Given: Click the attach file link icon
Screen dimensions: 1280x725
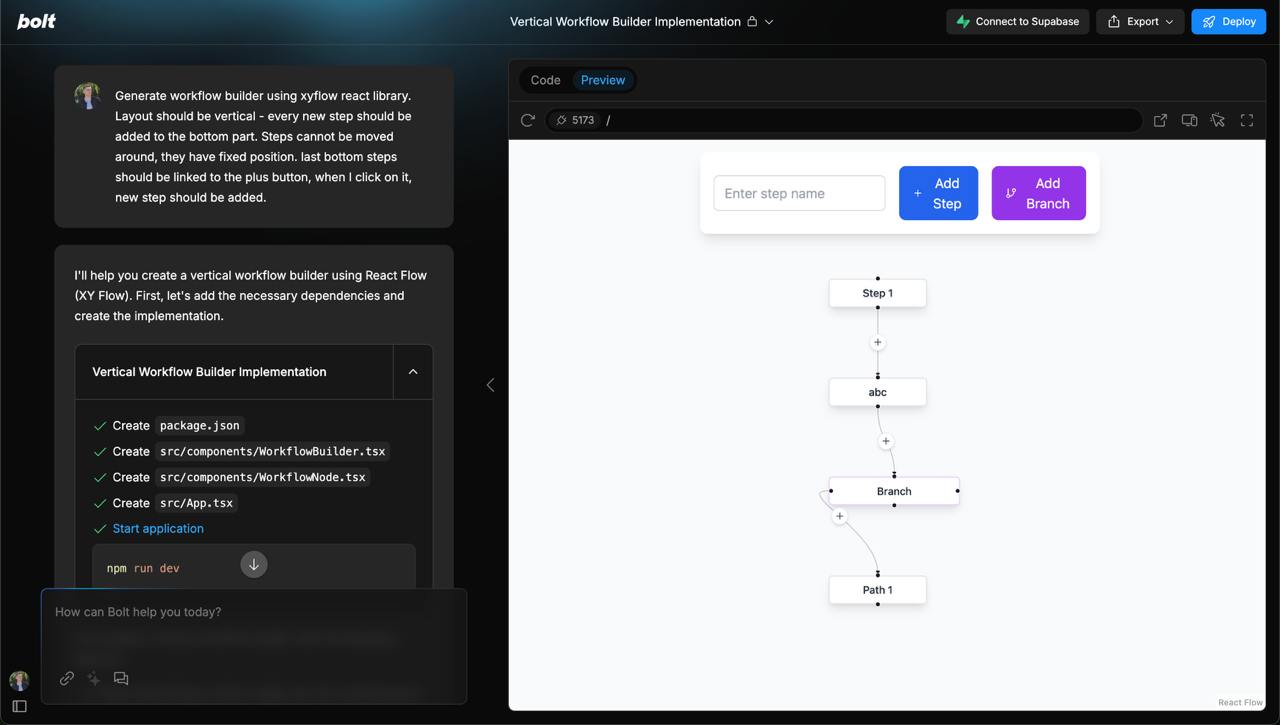Looking at the screenshot, I should [x=67, y=678].
